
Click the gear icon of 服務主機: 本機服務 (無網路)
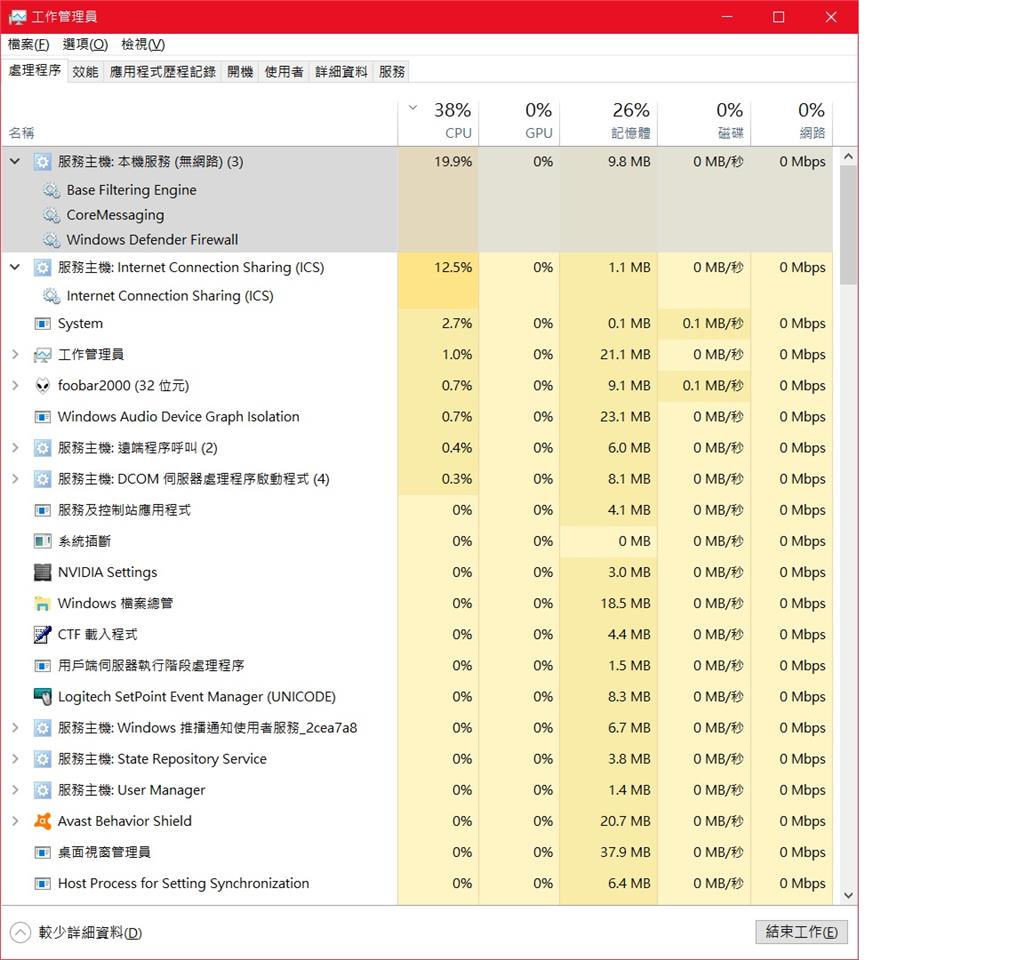42,162
